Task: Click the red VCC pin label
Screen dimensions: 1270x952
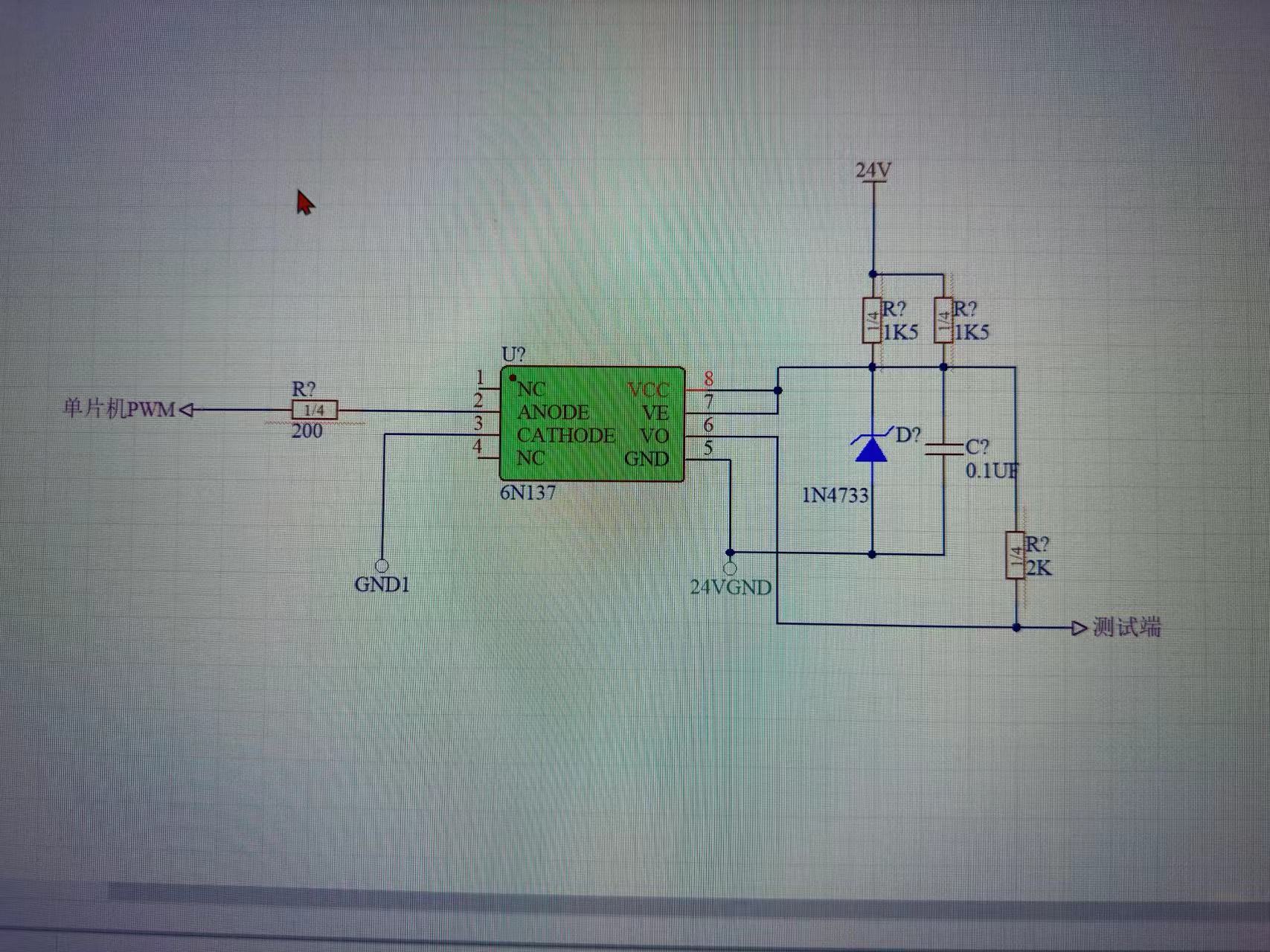Action: (648, 390)
